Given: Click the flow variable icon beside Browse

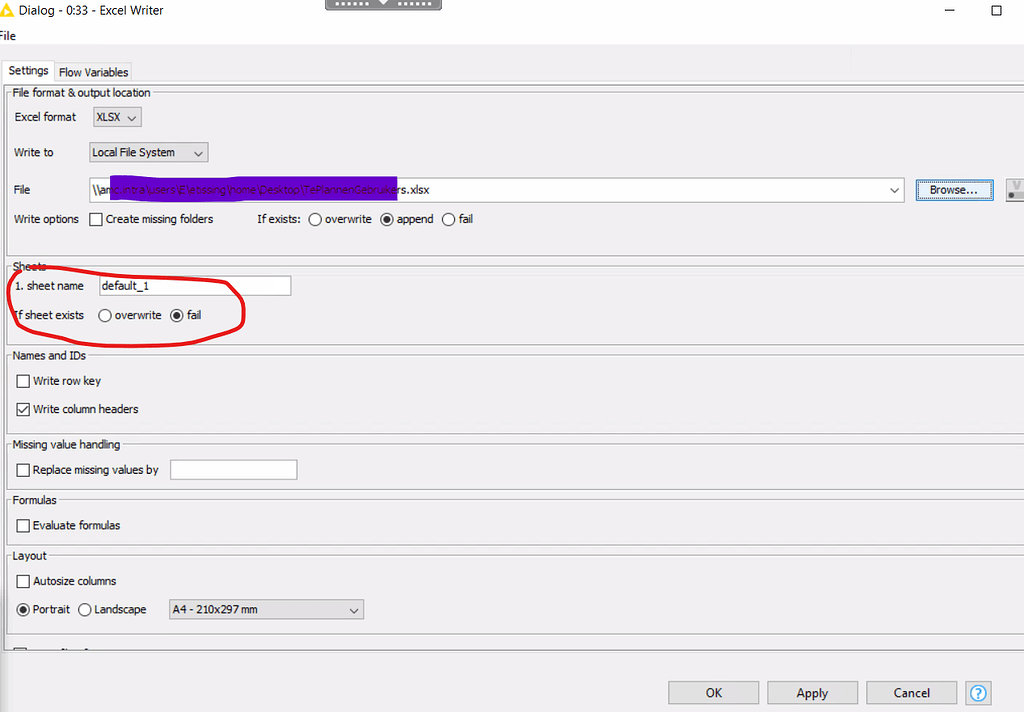Looking at the screenshot, I should coord(1016,190).
